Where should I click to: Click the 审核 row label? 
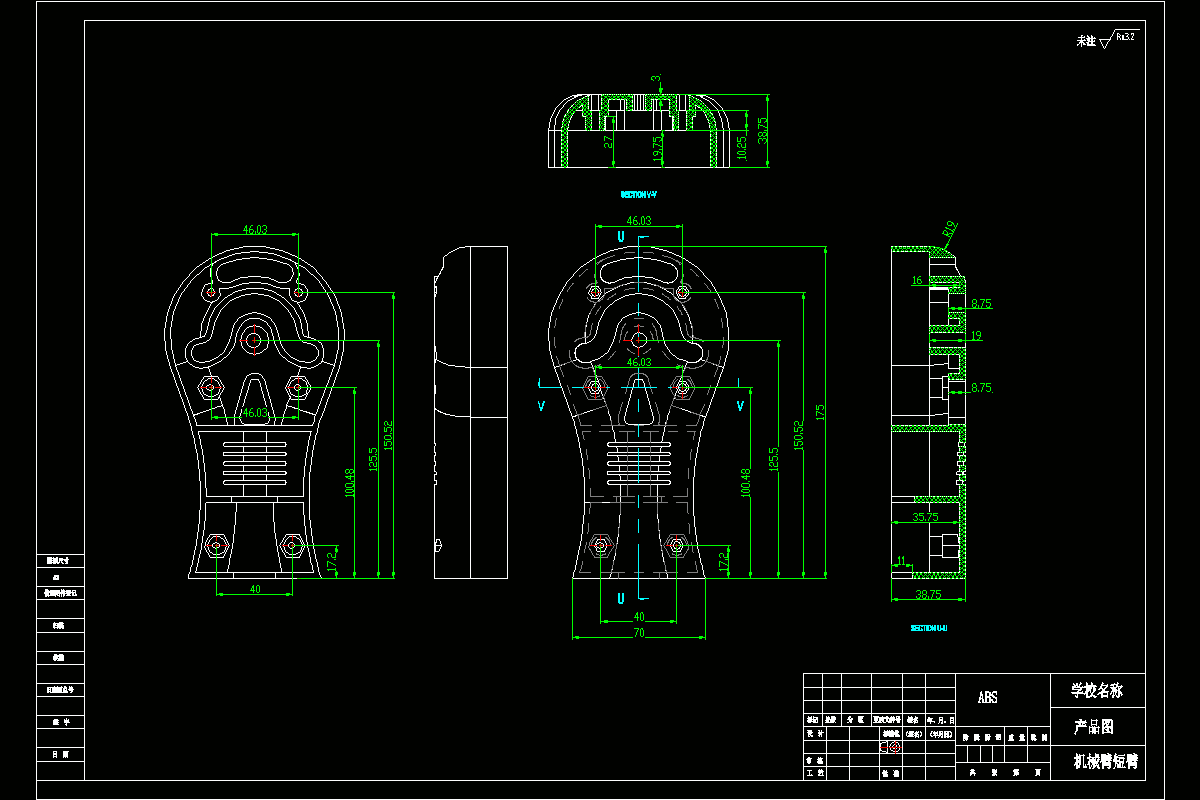(816, 761)
